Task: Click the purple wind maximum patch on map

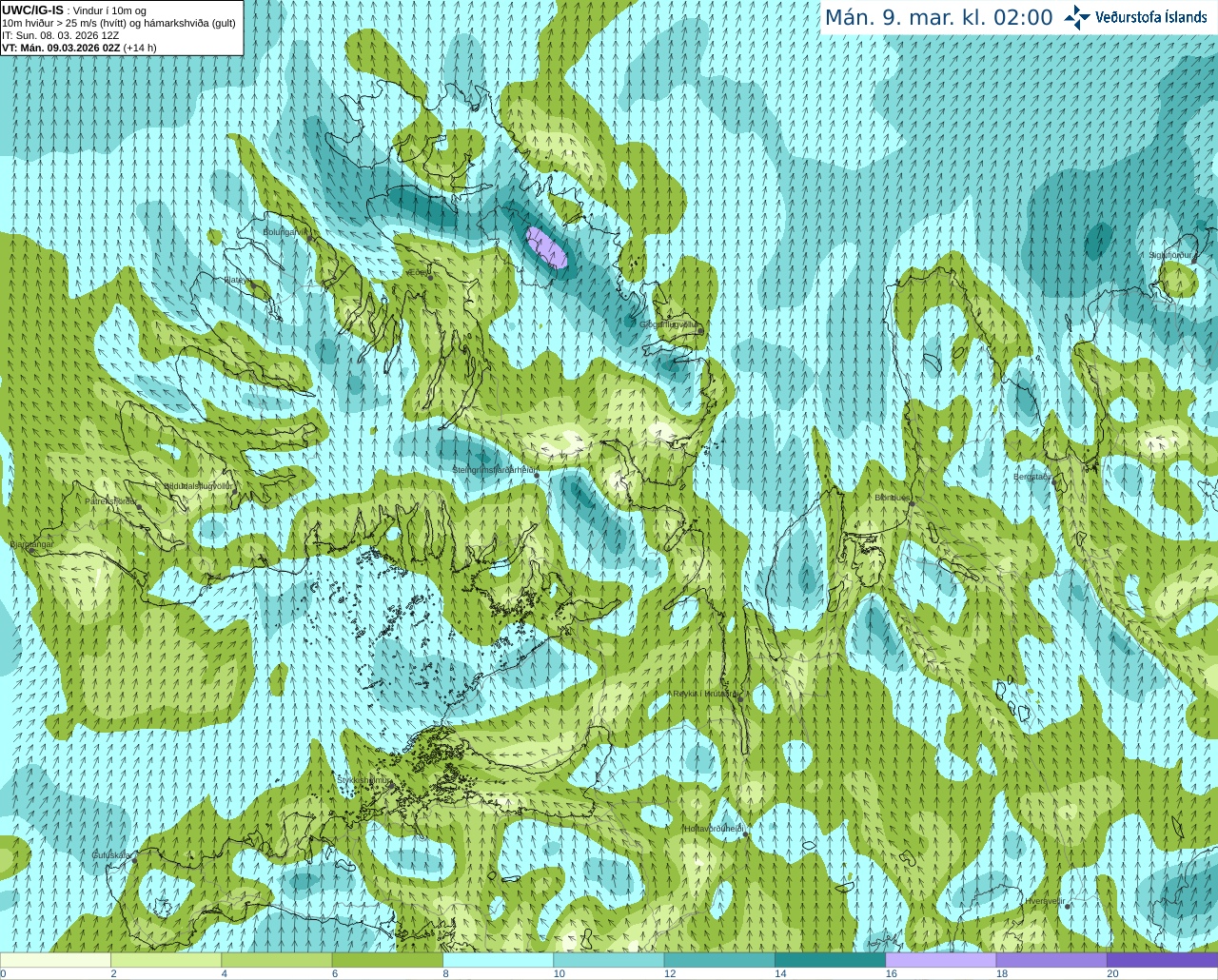Action: 547,247
